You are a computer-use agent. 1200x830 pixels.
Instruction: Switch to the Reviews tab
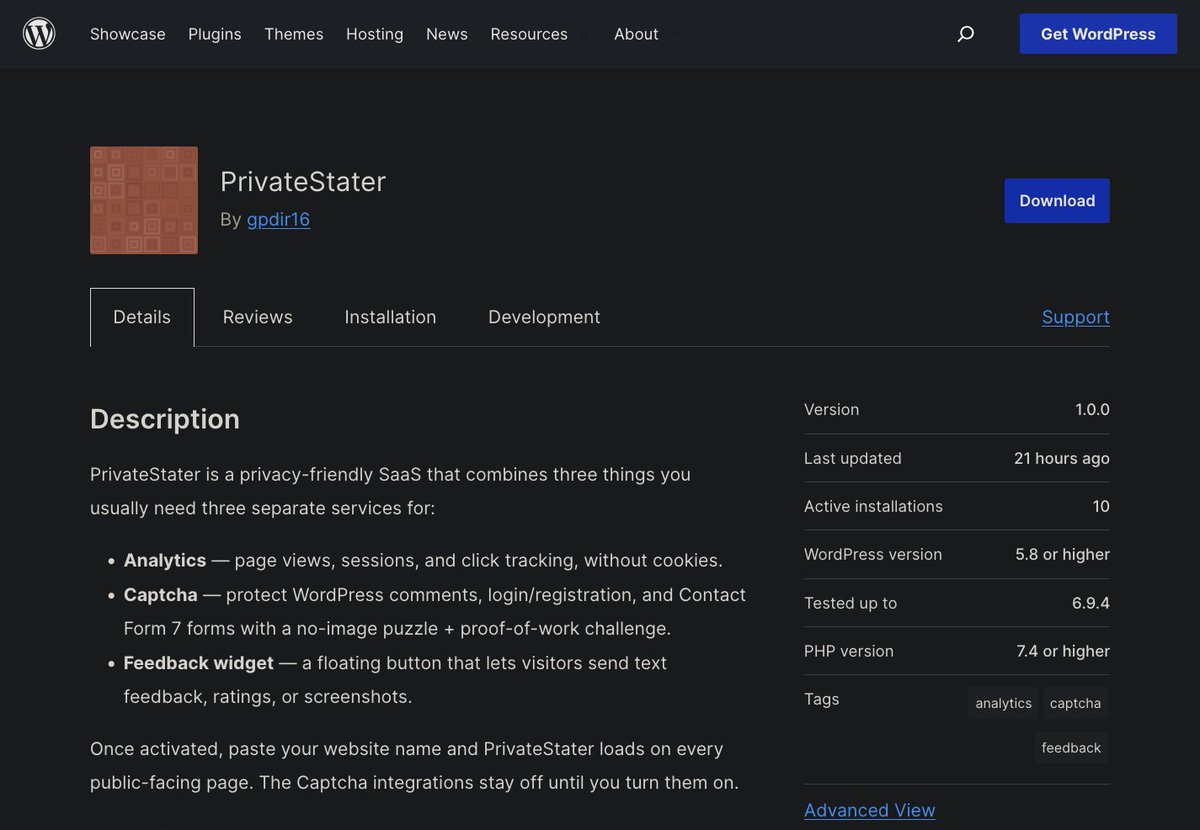coord(258,317)
